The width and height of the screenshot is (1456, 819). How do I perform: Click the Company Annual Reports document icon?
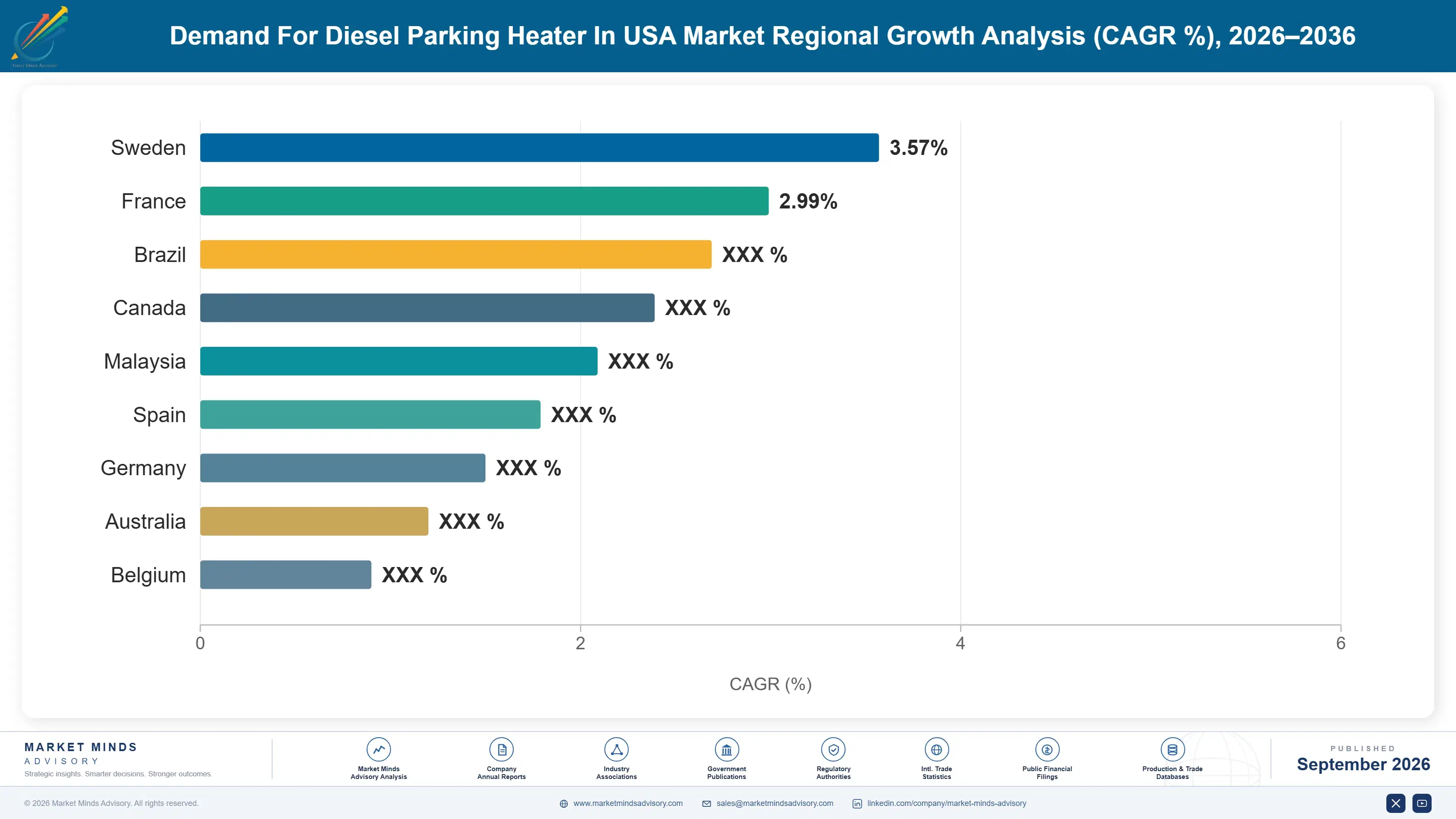[x=501, y=749]
